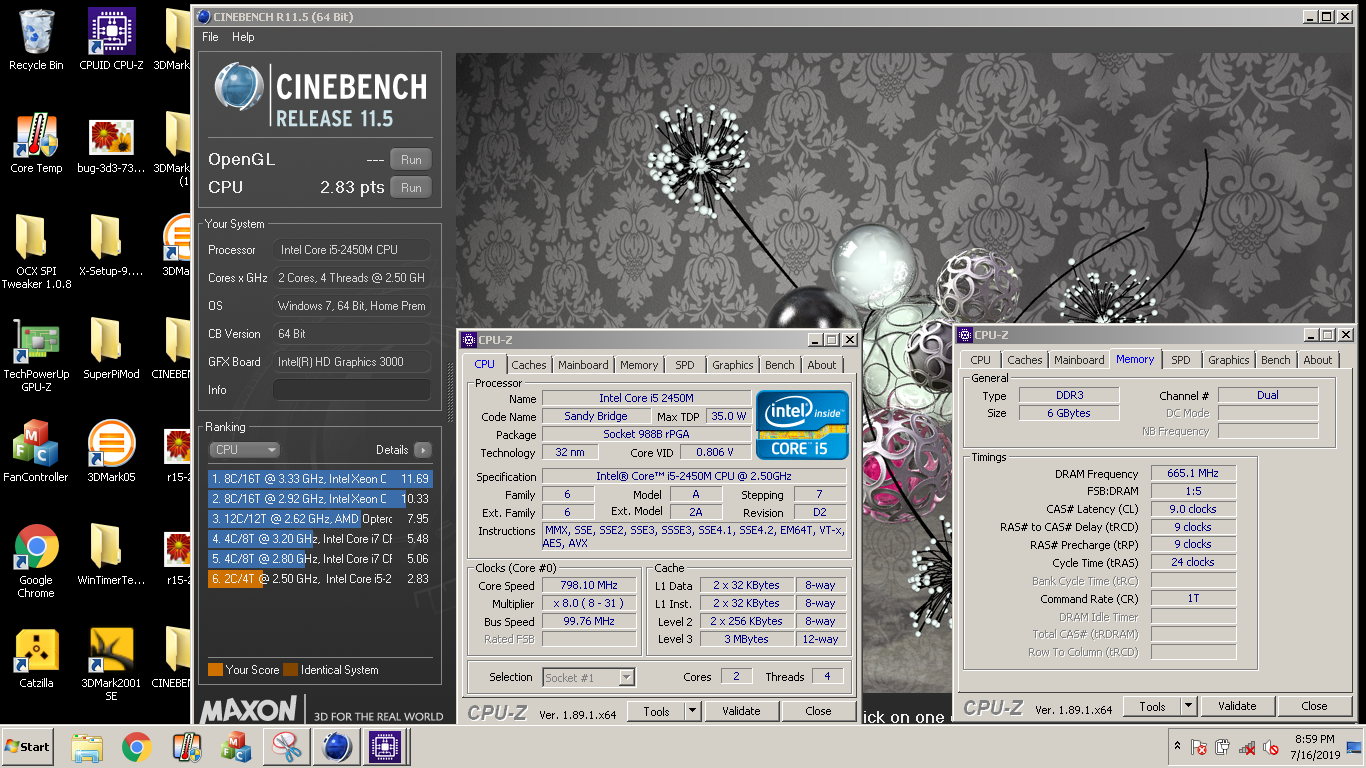Viewport: 1366px width, 768px height.
Task: Open SPD tab in CPU-Z CPU window
Action: 684,365
